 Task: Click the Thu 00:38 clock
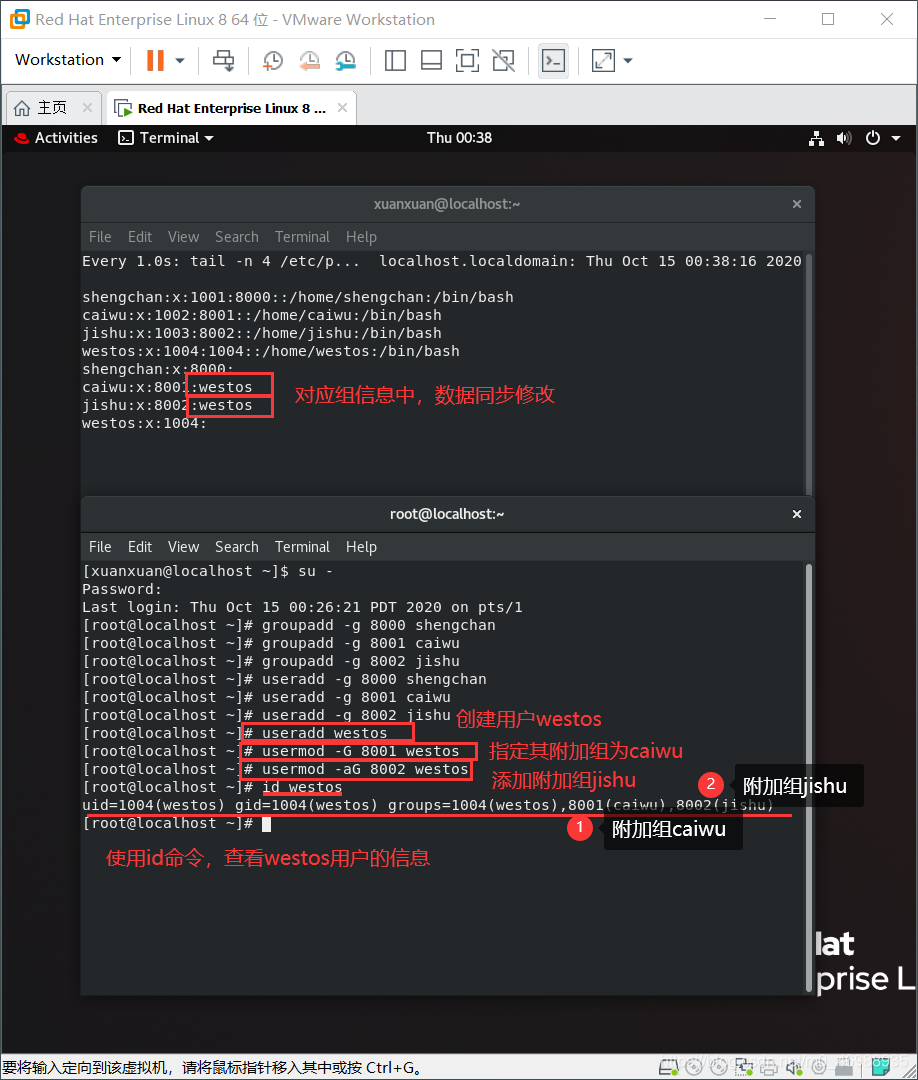[459, 138]
